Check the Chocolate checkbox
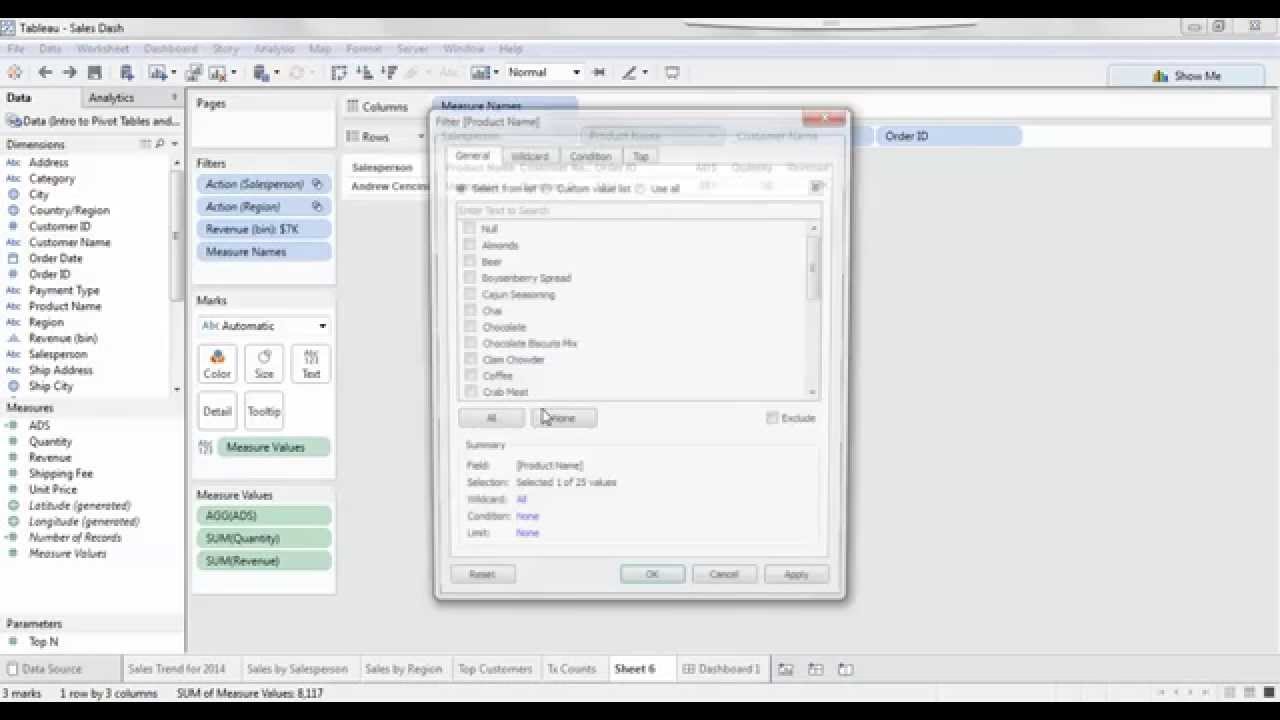 click(469, 326)
